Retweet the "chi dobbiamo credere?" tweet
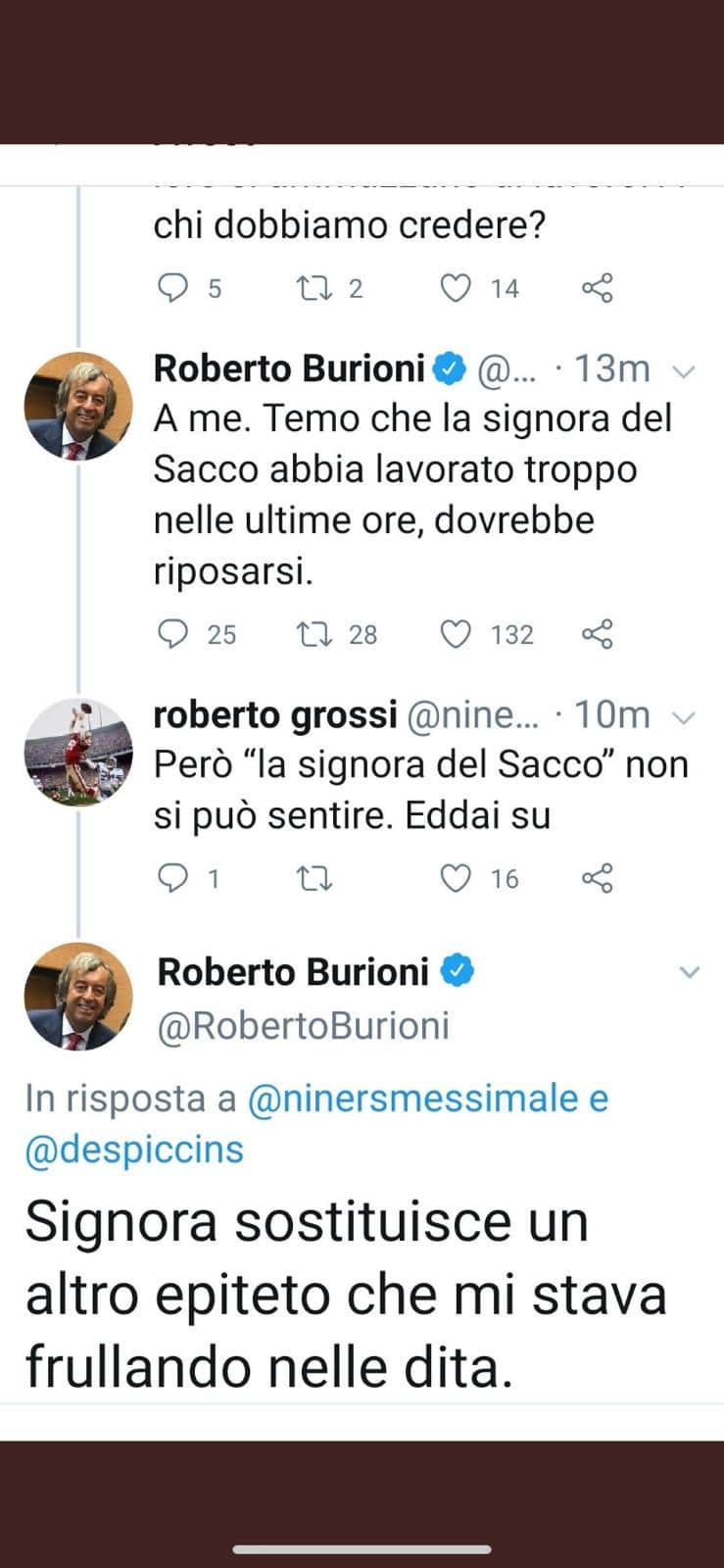The width and height of the screenshot is (724, 1568). pyautogui.click(x=314, y=288)
